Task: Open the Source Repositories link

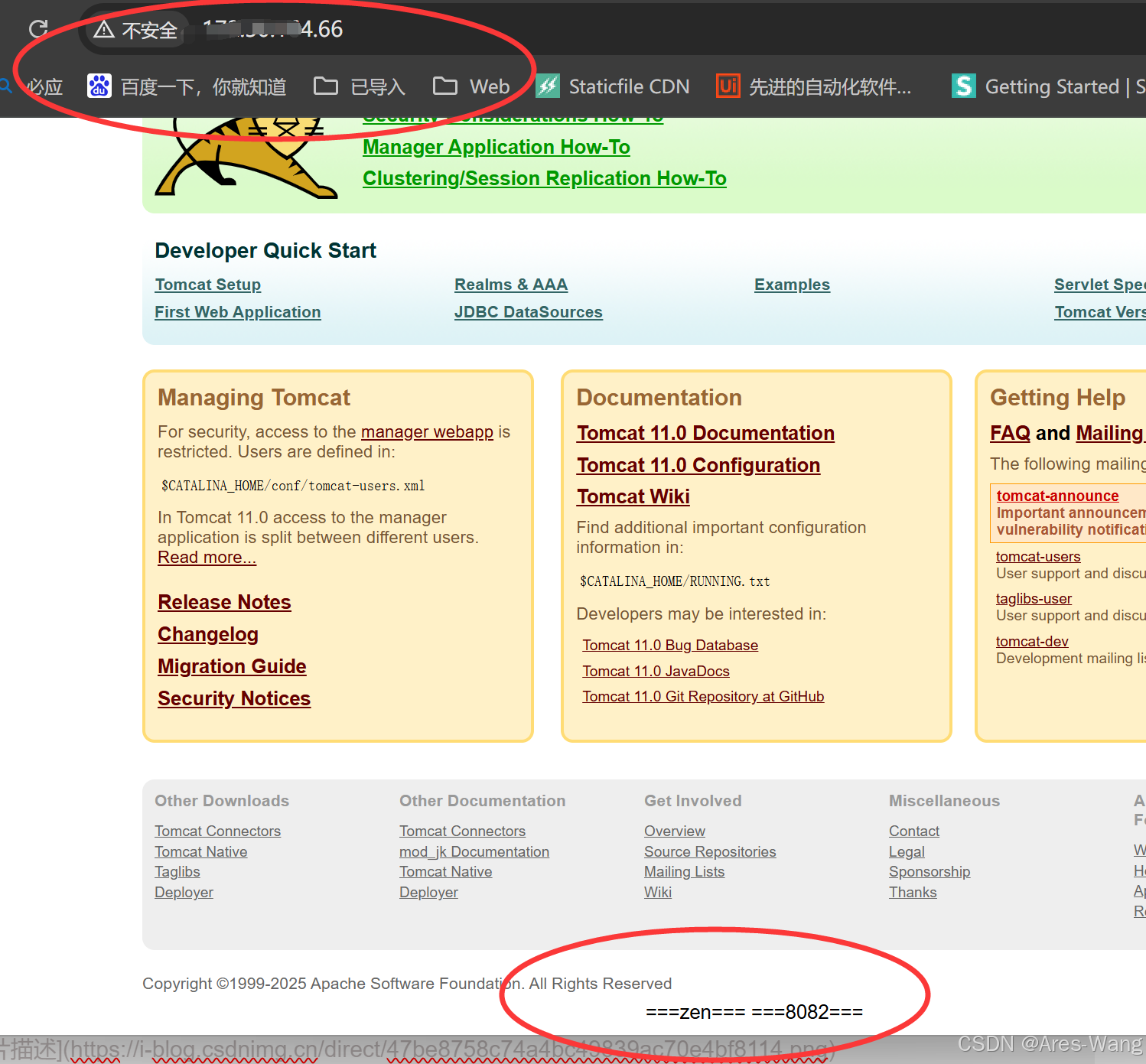Action: coord(710,851)
